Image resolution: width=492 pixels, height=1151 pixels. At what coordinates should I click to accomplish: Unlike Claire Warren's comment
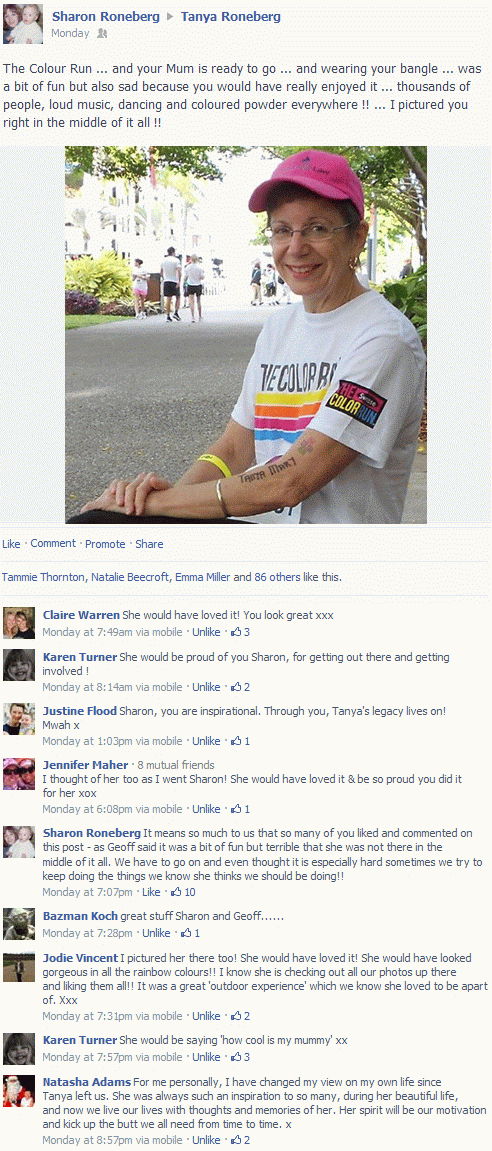point(206,632)
